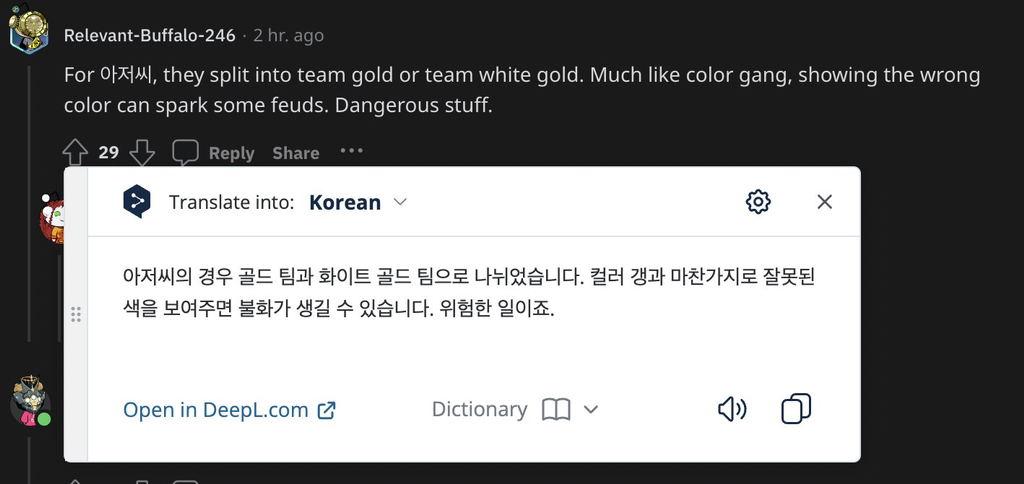The image size is (1024, 484).
Task: Click the DeepL logo icon
Action: coord(136,202)
